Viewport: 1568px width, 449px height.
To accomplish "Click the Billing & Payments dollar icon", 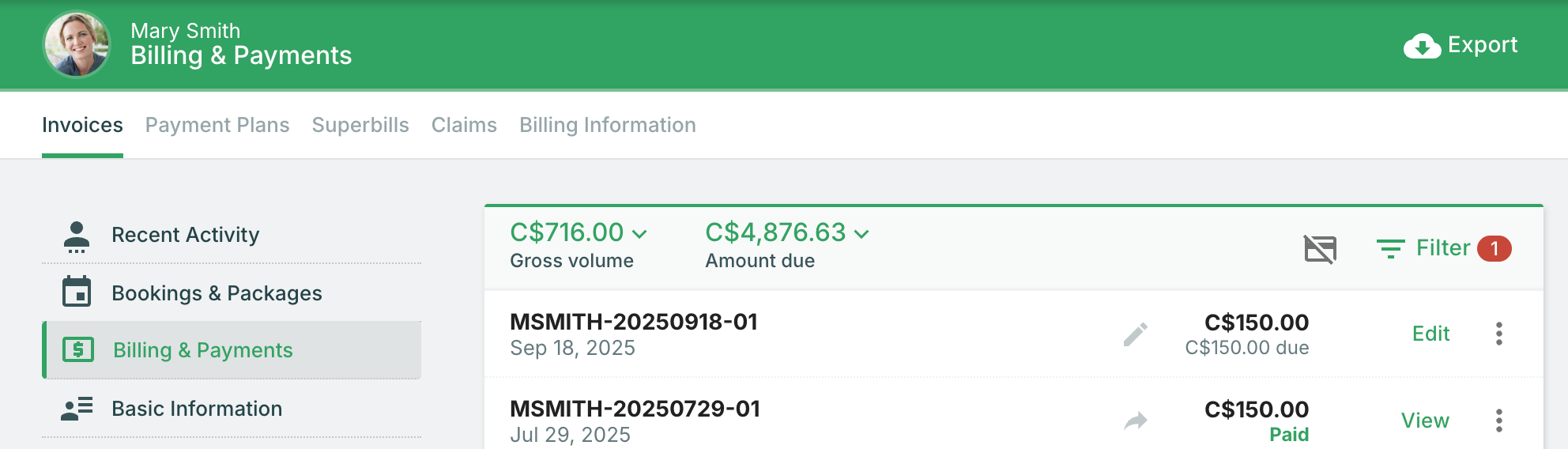I will pos(78,349).
